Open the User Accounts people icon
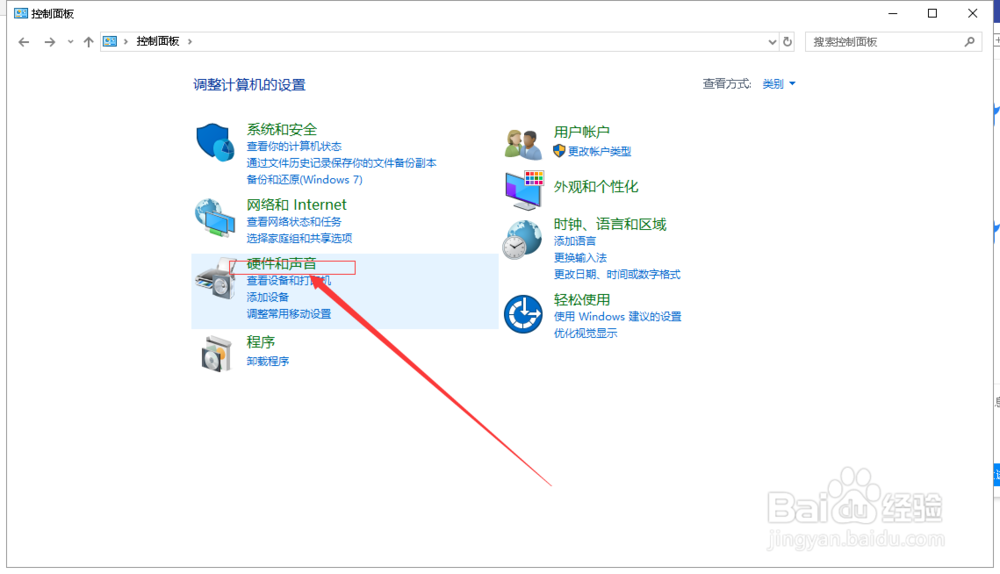Screen dimensions: 1000x574 (x=523, y=143)
